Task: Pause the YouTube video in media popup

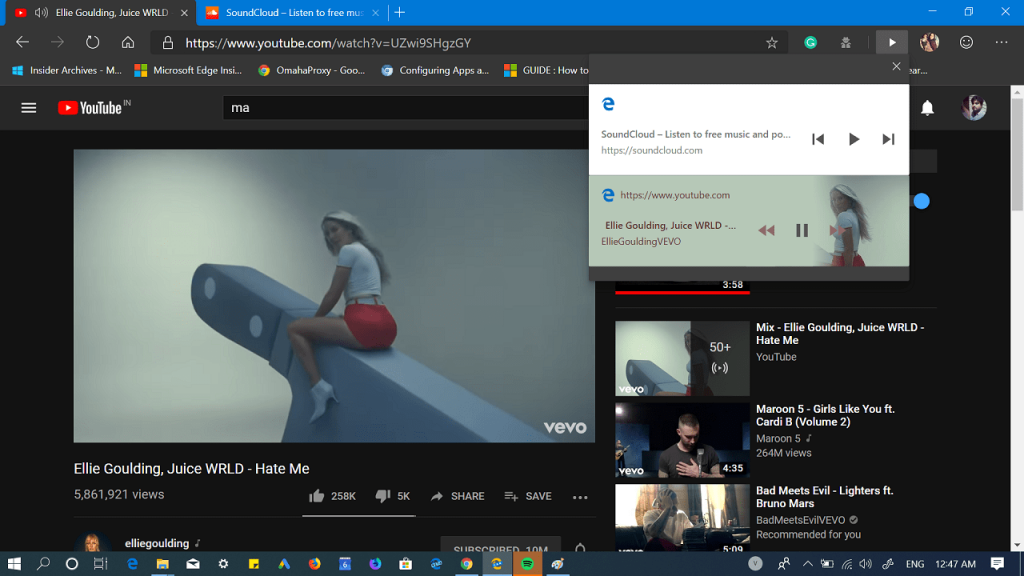Action: click(802, 230)
